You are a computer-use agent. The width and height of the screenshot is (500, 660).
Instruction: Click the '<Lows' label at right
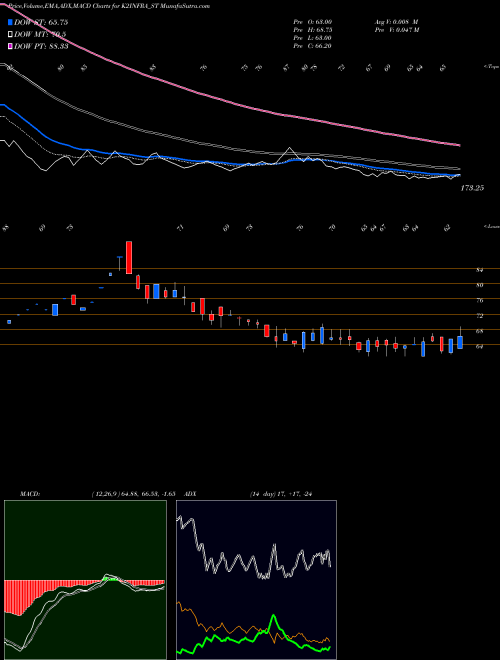(491, 226)
